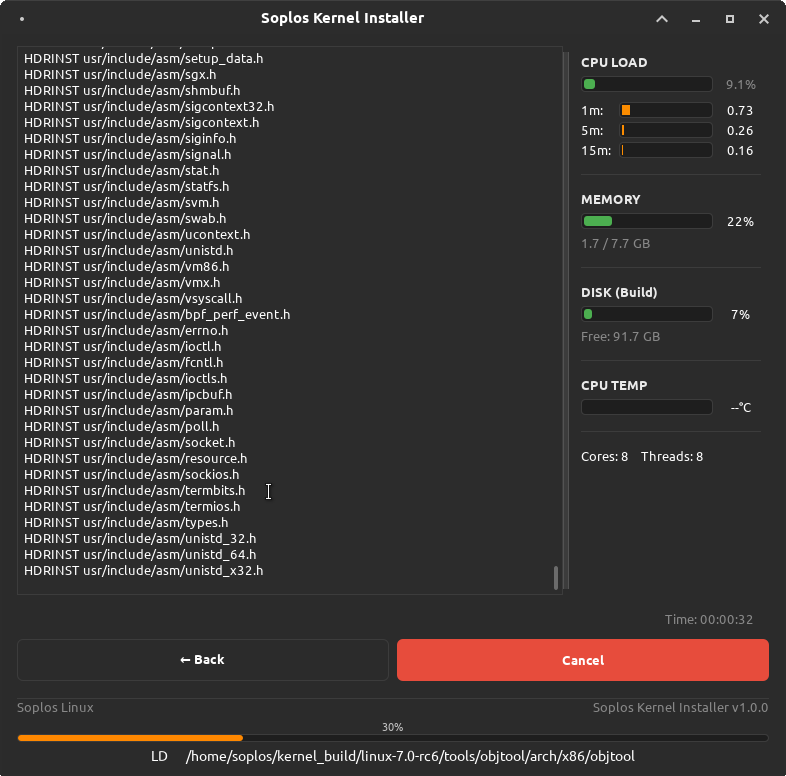
Task: Click the Time: 00:00:32 elapsed label
Action: (x=709, y=620)
